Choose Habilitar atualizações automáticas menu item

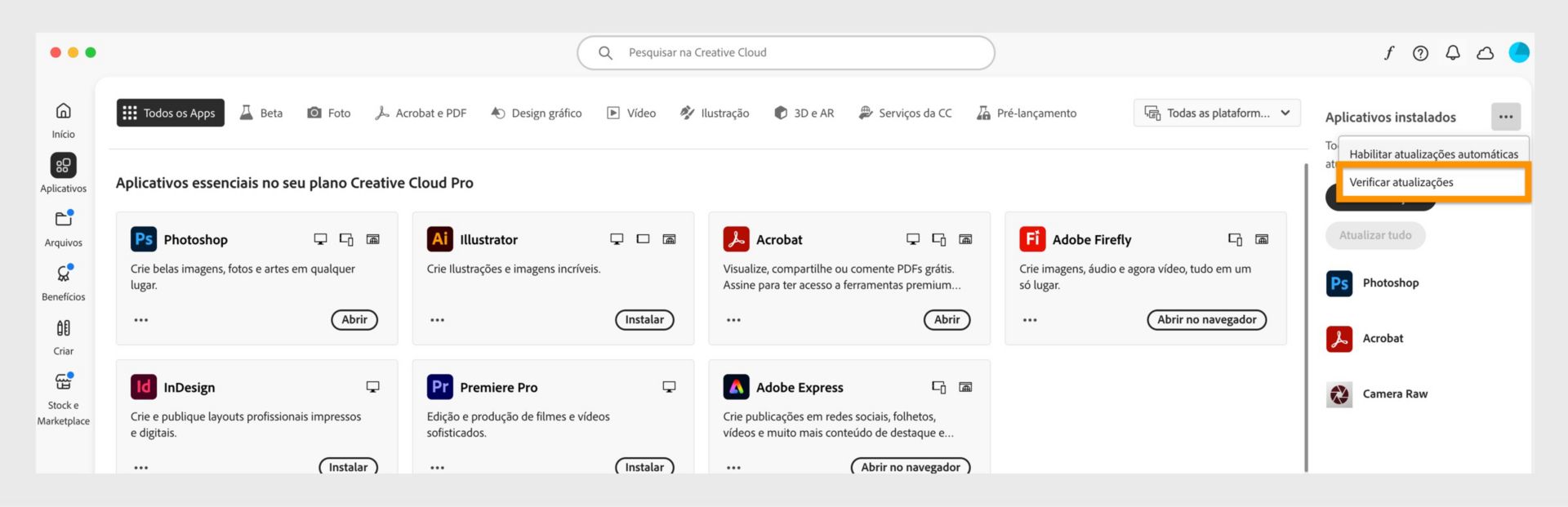1433,153
